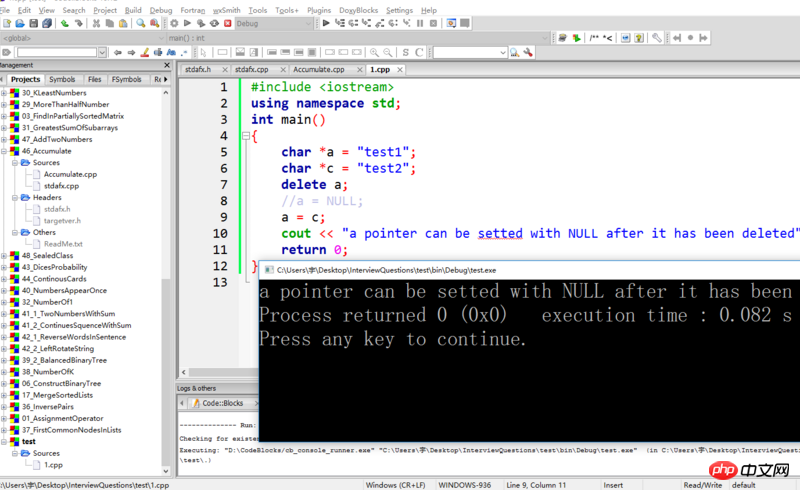Build and run the project

tap(201, 23)
